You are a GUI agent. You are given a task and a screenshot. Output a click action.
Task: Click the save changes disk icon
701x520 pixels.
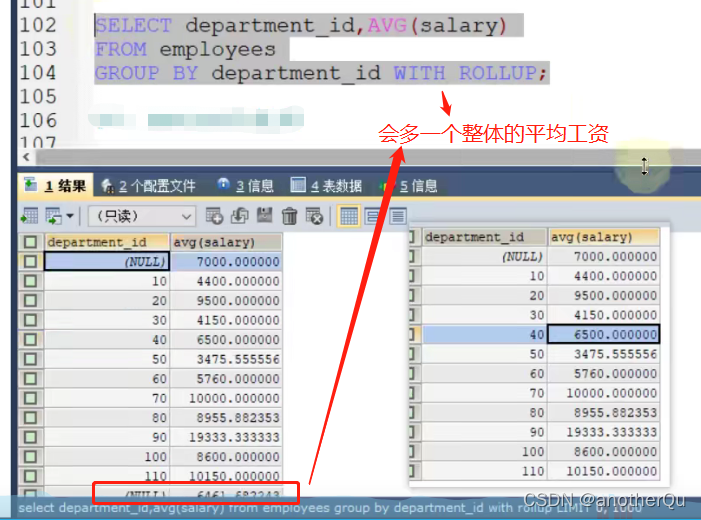click(x=265, y=216)
